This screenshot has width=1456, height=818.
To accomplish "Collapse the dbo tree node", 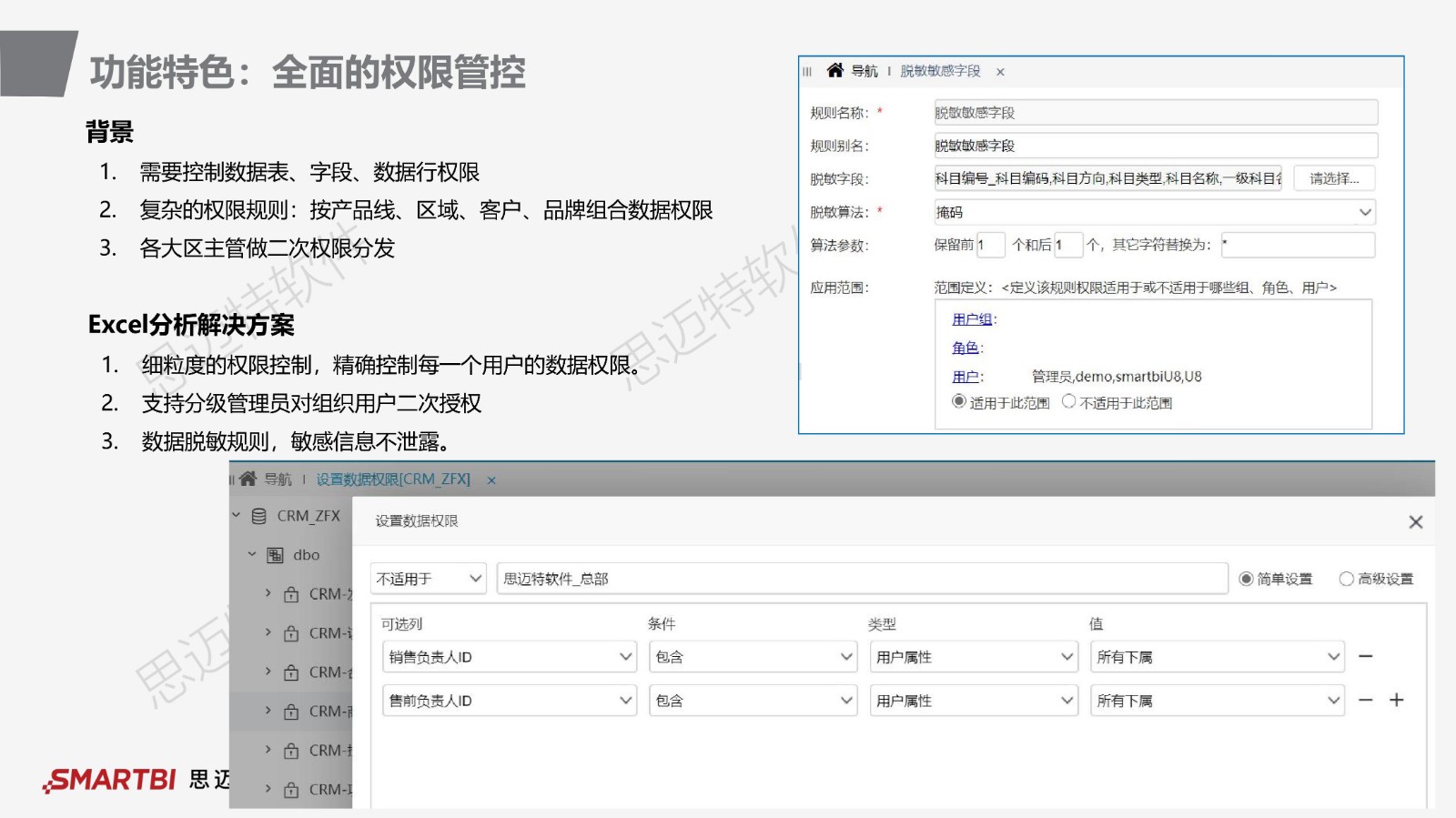I will pos(252,554).
